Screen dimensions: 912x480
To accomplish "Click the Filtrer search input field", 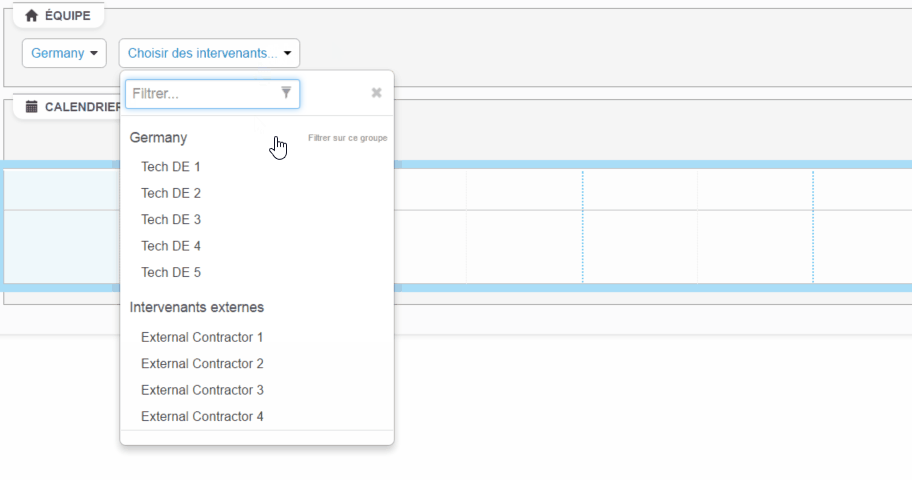I will click(x=203, y=94).
